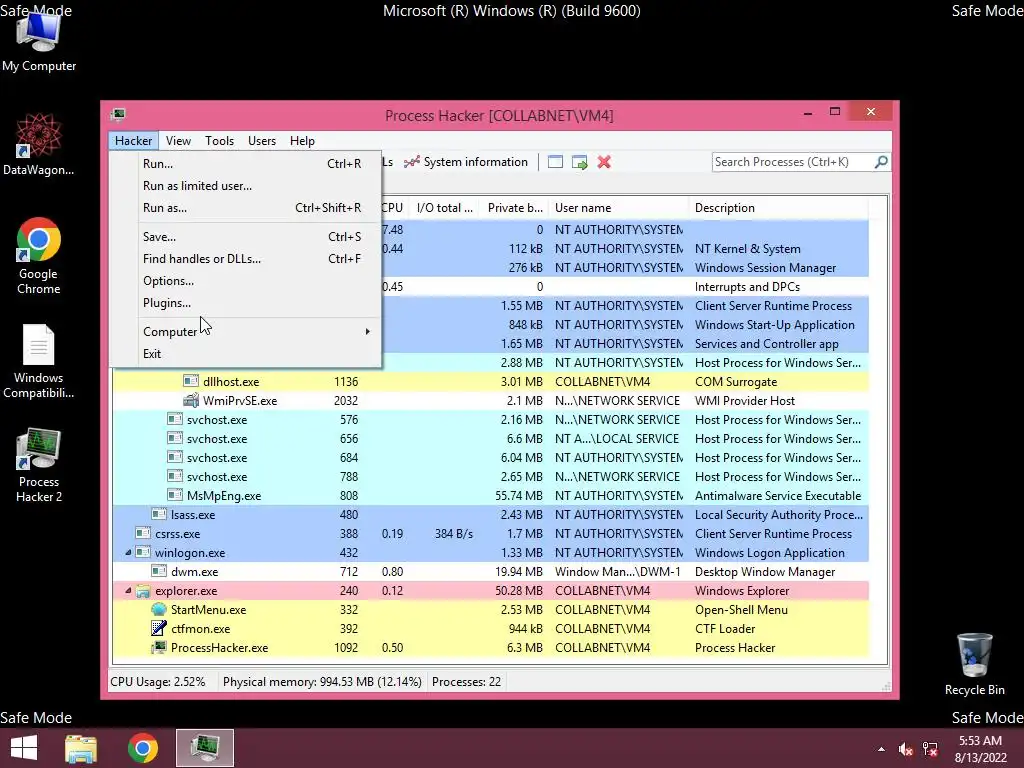
Task: Open File Explorer from the taskbar
Action: (x=81, y=748)
